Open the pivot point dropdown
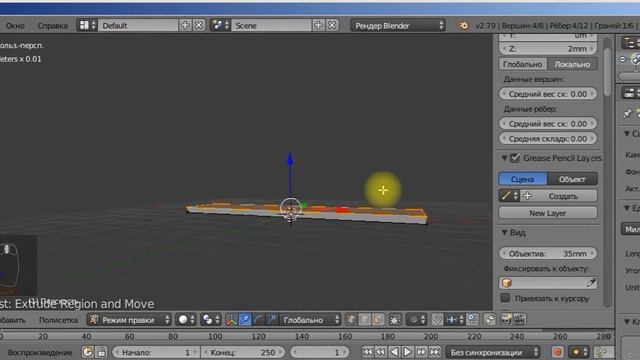640x360 pixels. tap(211, 320)
